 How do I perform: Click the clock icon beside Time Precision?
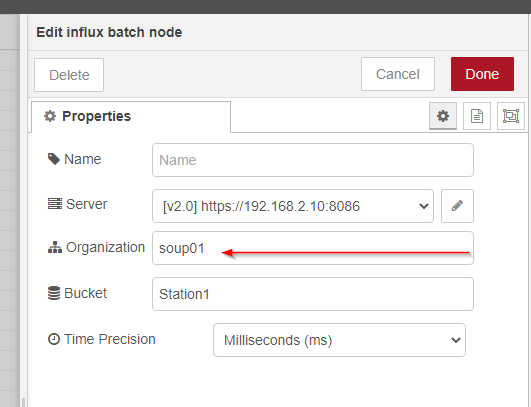(54, 339)
